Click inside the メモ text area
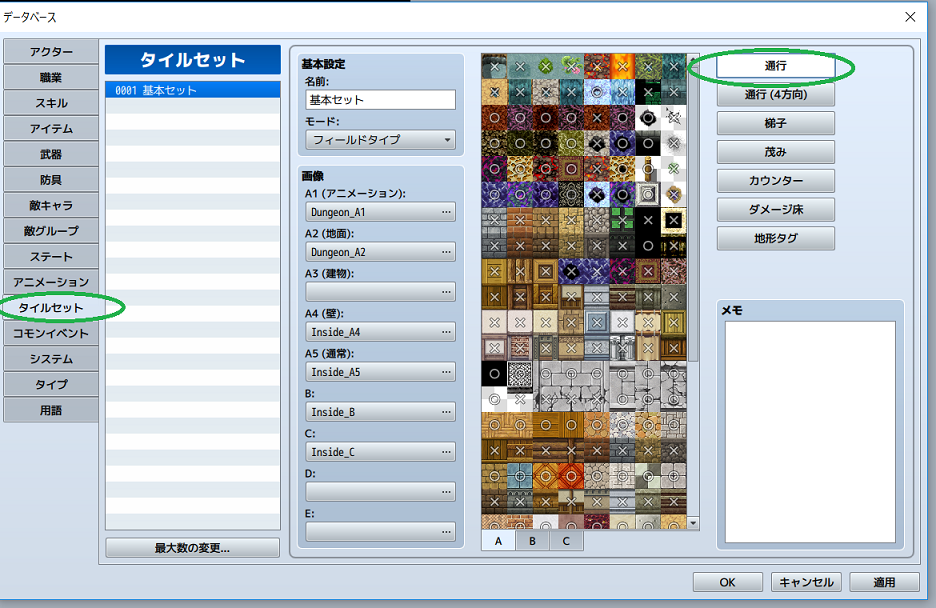The height and width of the screenshot is (608, 936). 810,431
